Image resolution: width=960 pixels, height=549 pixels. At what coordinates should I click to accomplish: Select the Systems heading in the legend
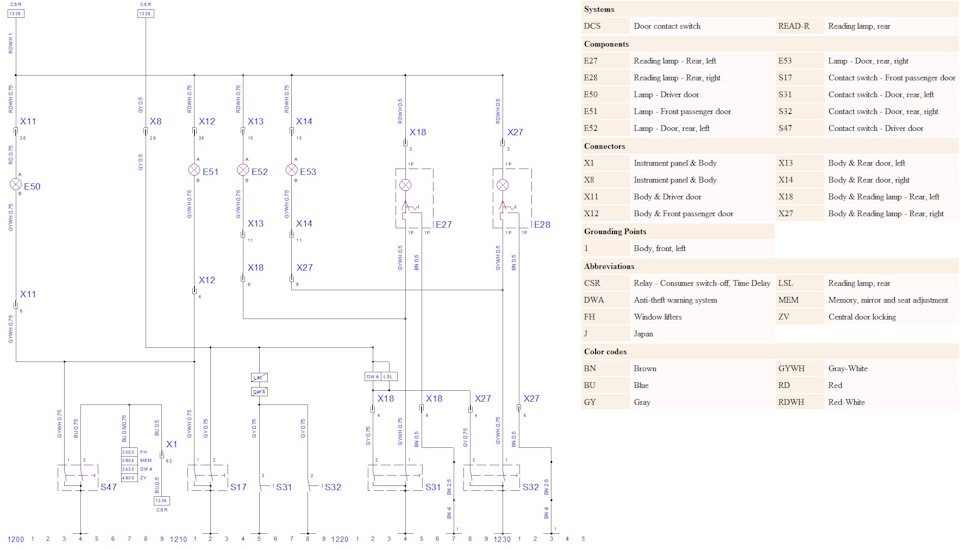pyautogui.click(x=599, y=9)
